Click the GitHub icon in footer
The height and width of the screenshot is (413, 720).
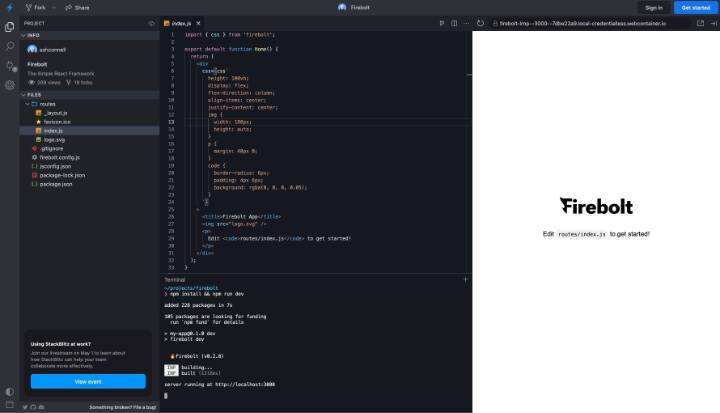[33, 407]
